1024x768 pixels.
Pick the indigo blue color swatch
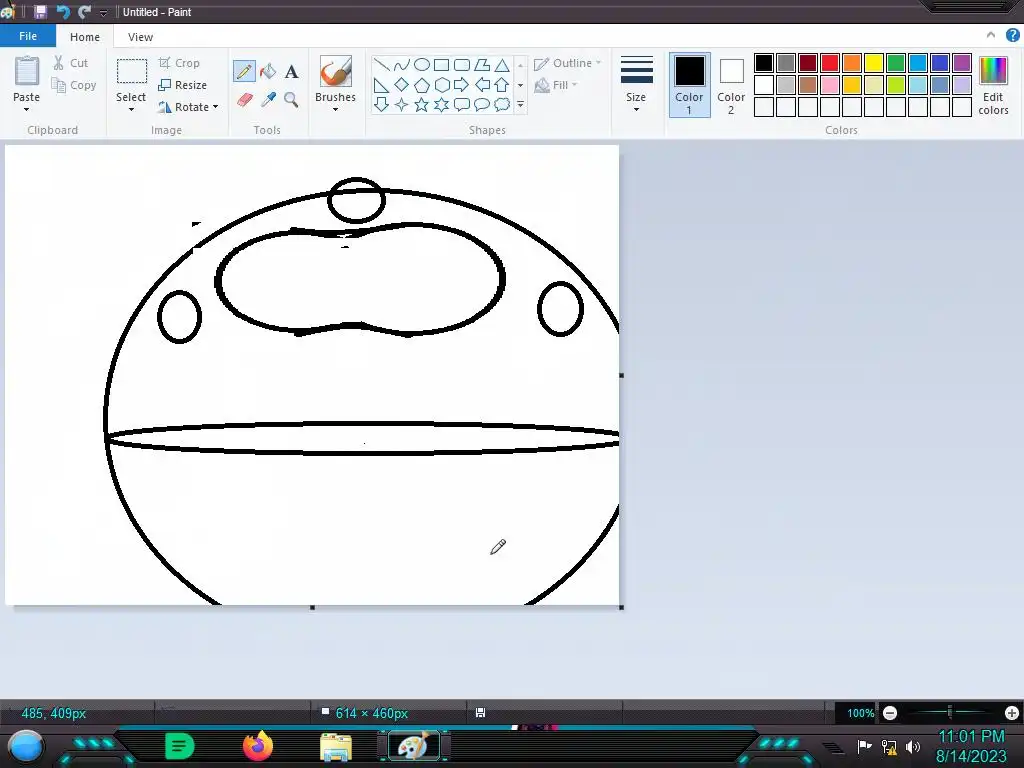940,63
